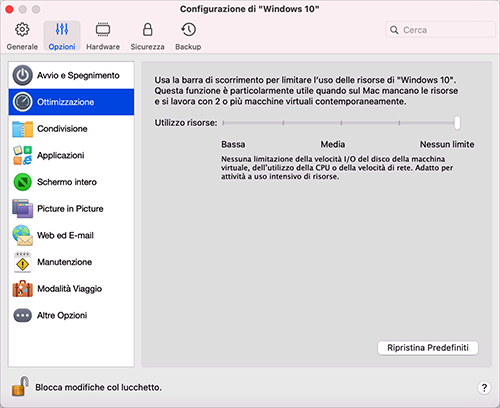Screen dimensions: 500x408
Task: Click the Ottimizzazione gauge icon
Action: point(22,102)
